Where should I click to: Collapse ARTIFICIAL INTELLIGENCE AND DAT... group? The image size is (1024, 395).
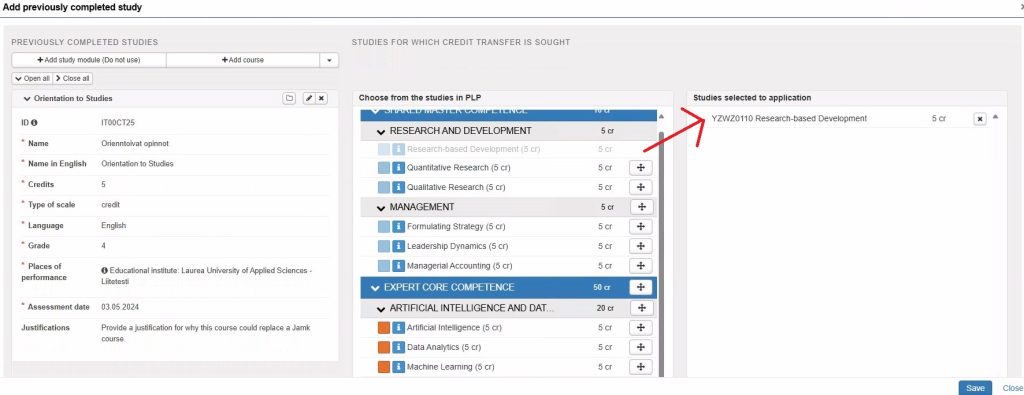tap(381, 308)
